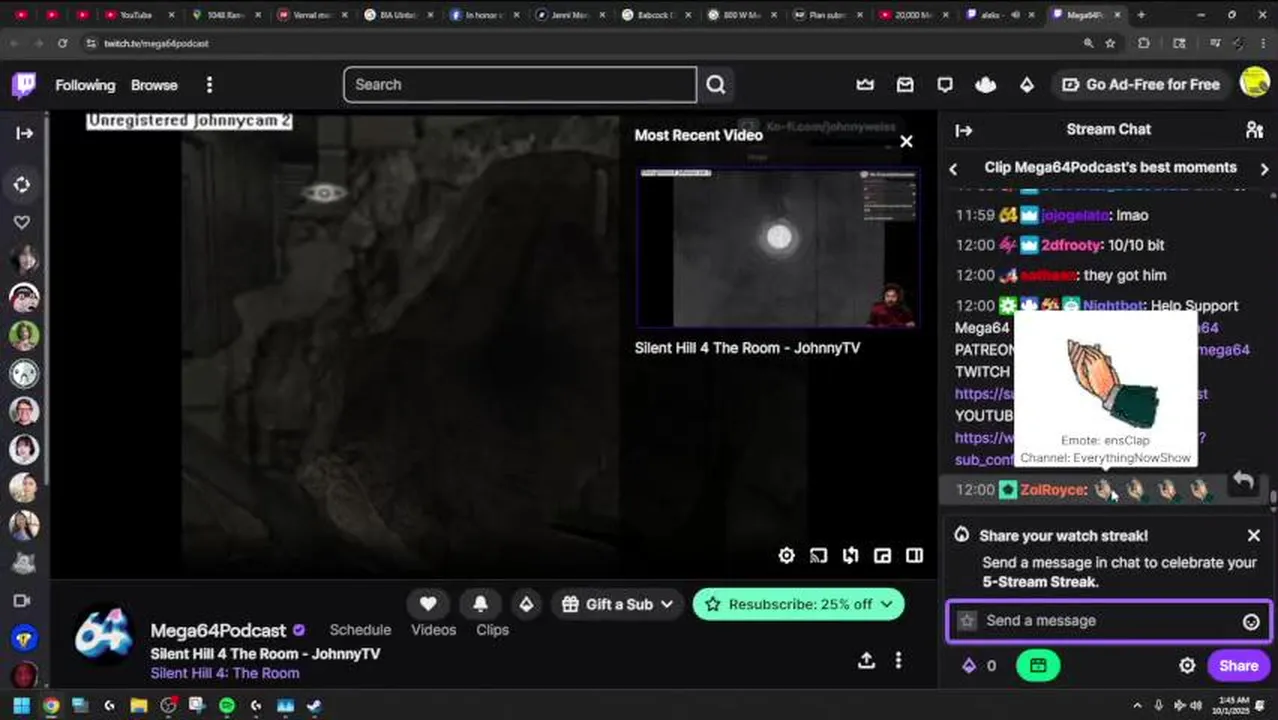Click the purple Share button
1278x720 pixels.
click(1238, 666)
